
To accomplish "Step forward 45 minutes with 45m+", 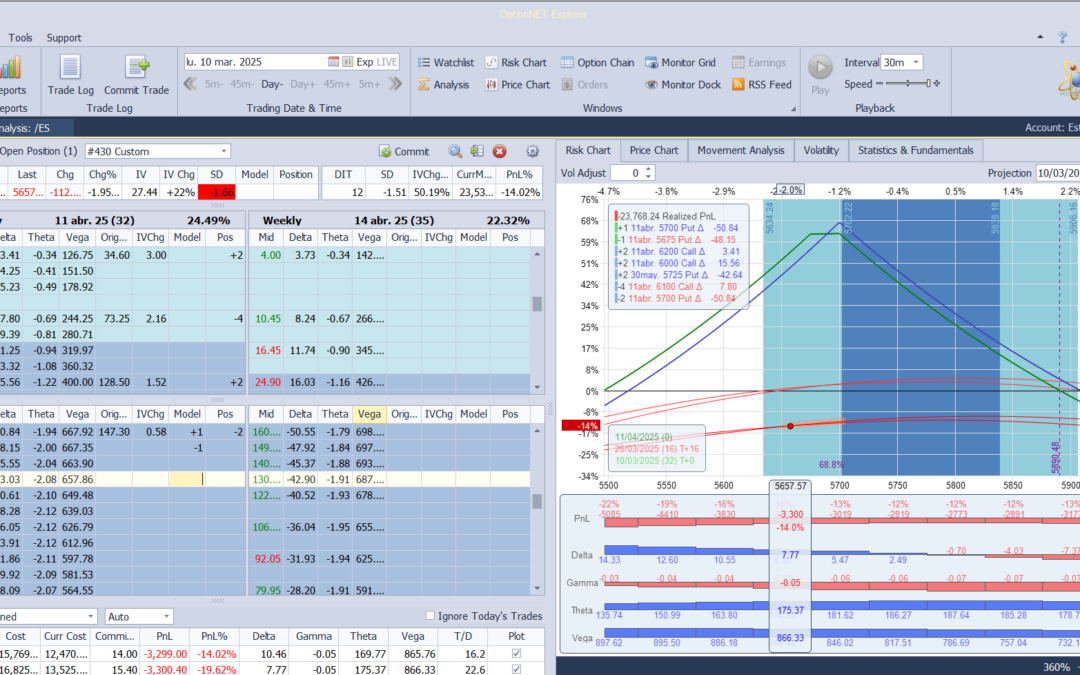I will 337,84.
